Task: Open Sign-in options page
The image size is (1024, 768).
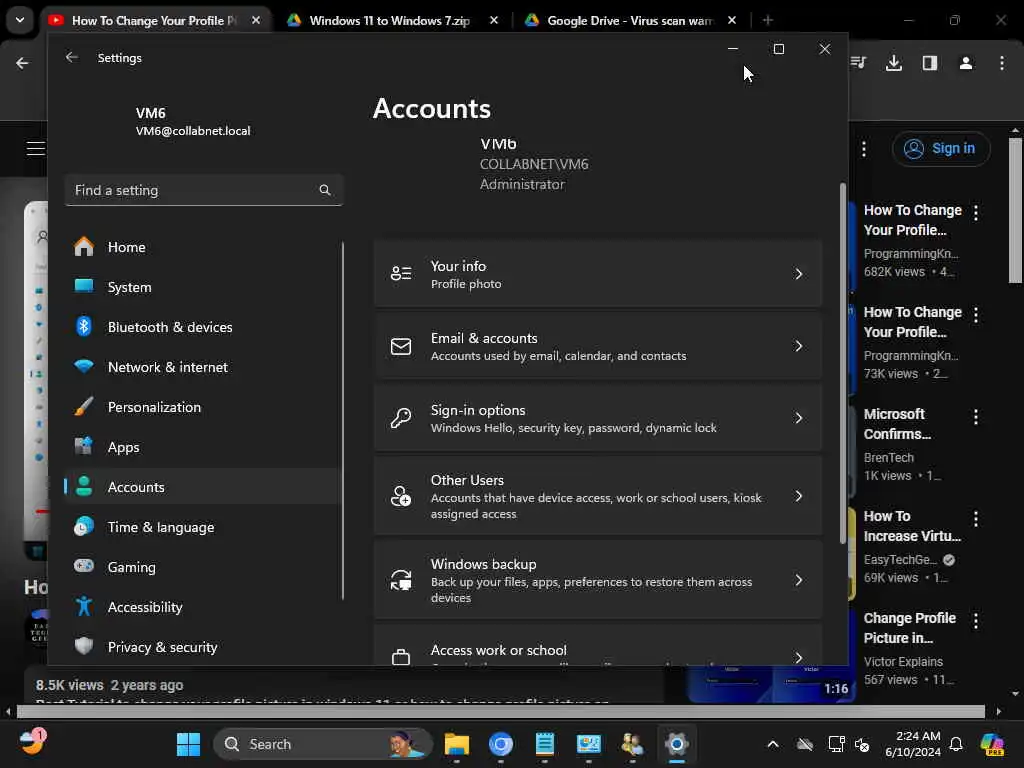Action: click(598, 418)
